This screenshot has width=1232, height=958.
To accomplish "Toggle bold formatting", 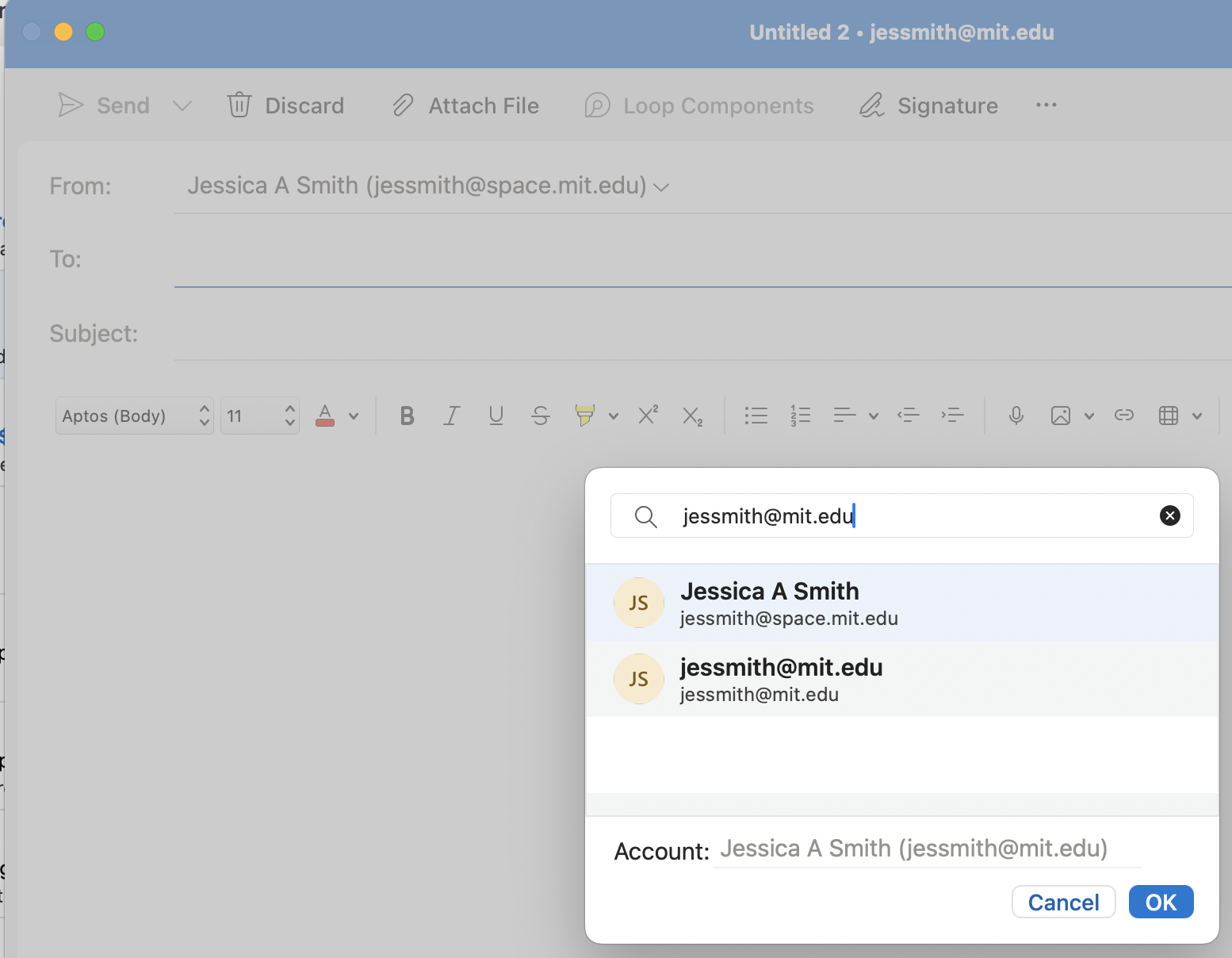I will click(407, 416).
